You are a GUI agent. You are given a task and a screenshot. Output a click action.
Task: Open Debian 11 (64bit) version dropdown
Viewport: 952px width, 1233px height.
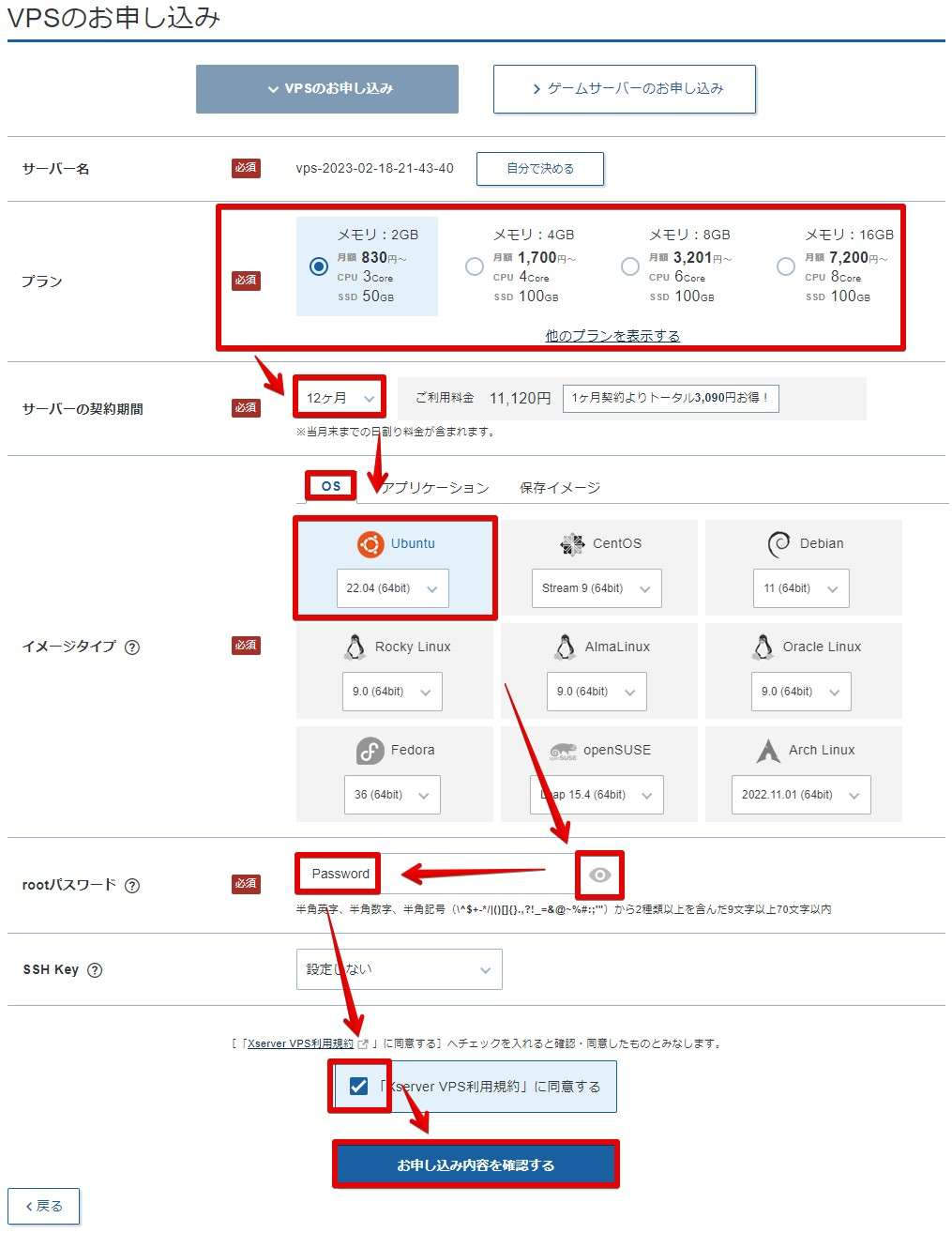[801, 589]
